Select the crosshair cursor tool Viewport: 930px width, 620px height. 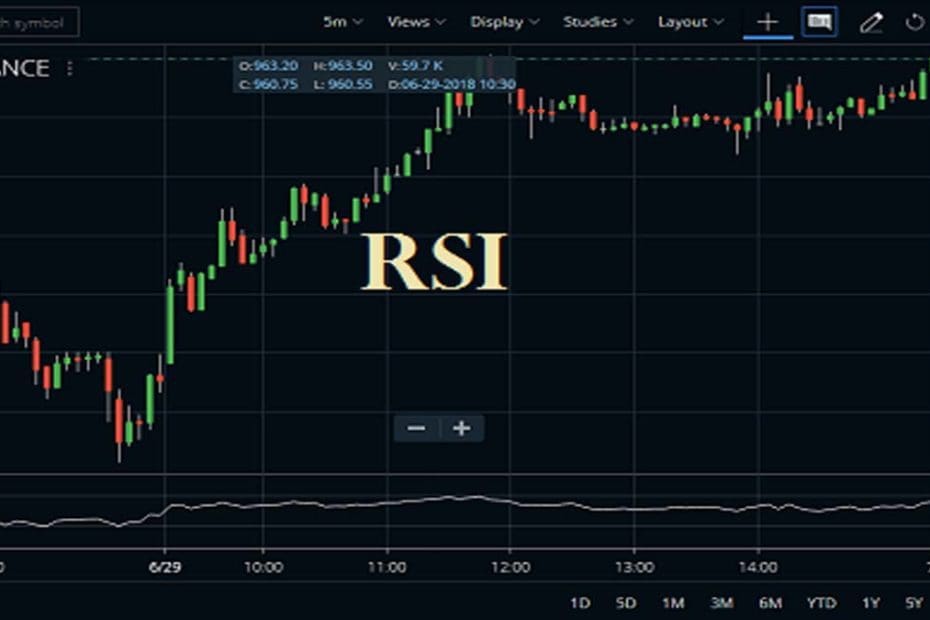pyautogui.click(x=767, y=23)
